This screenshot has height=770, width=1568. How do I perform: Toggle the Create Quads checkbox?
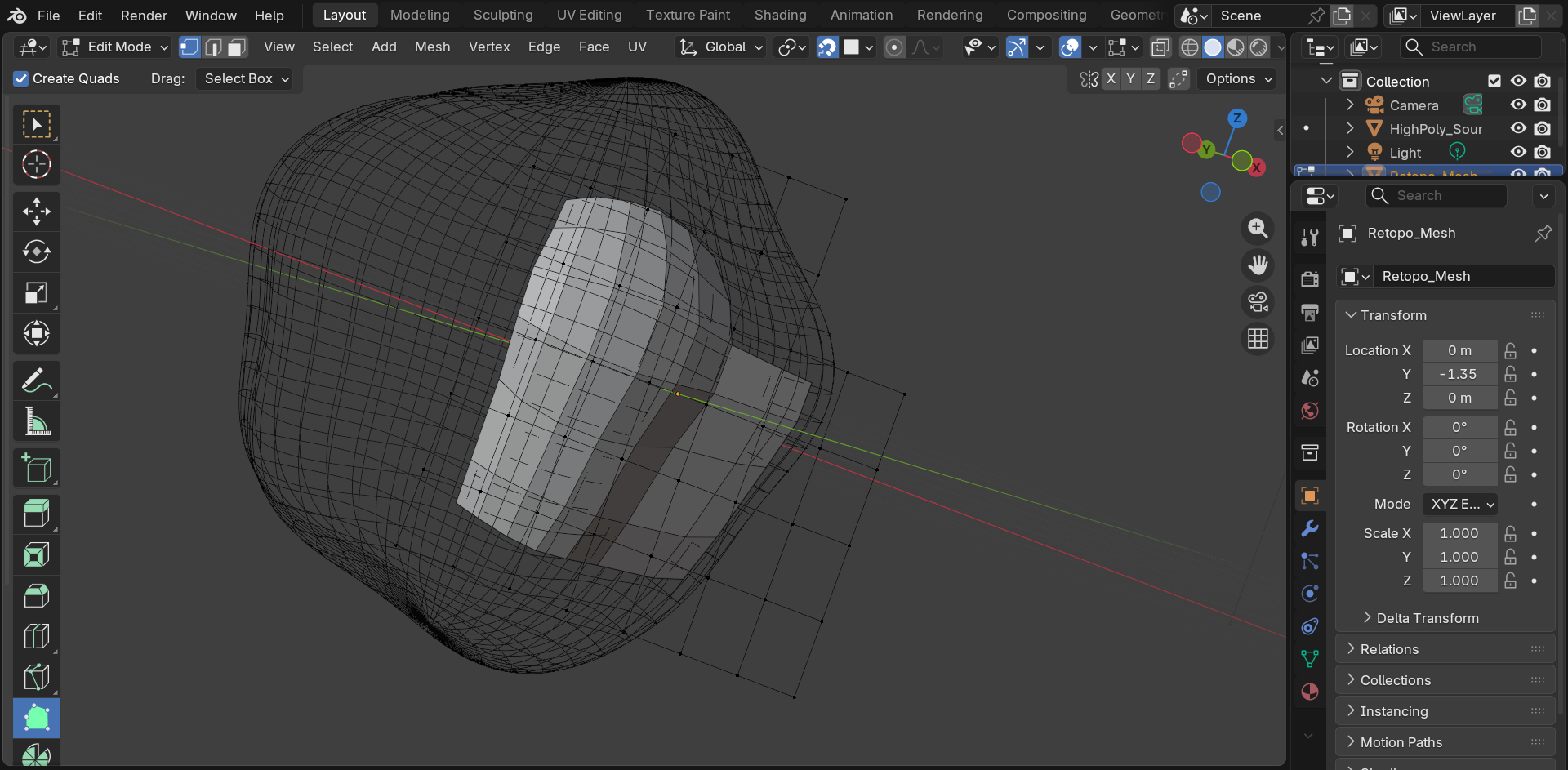coord(21,78)
